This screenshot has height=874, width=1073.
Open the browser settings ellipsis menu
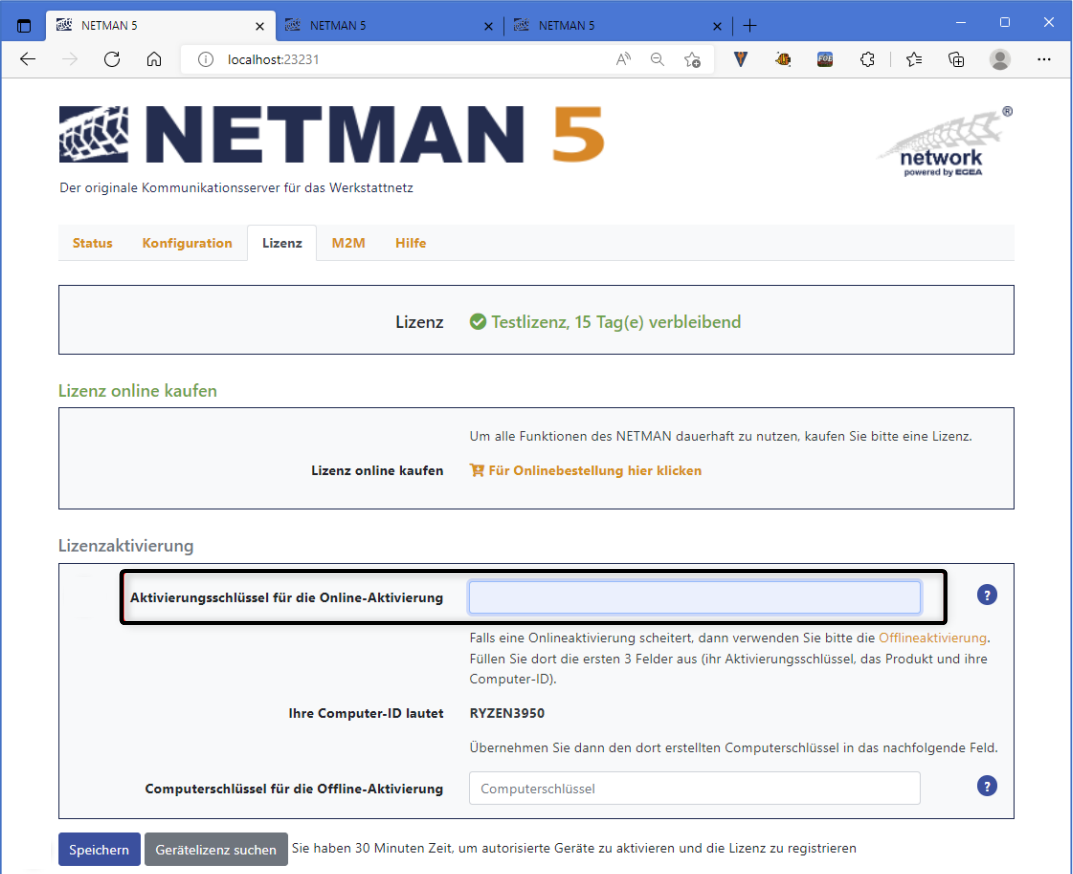1044,60
